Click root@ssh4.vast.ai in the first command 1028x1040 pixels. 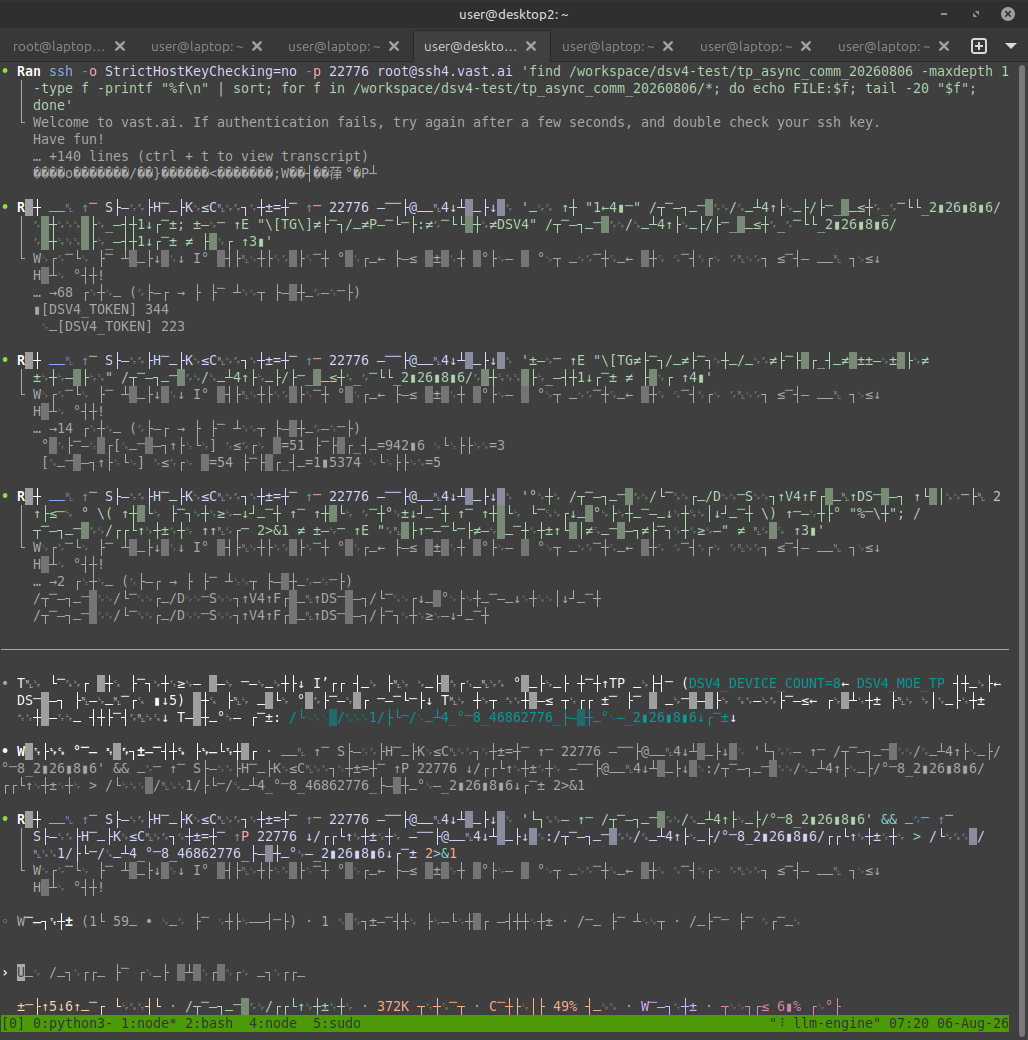pos(445,71)
